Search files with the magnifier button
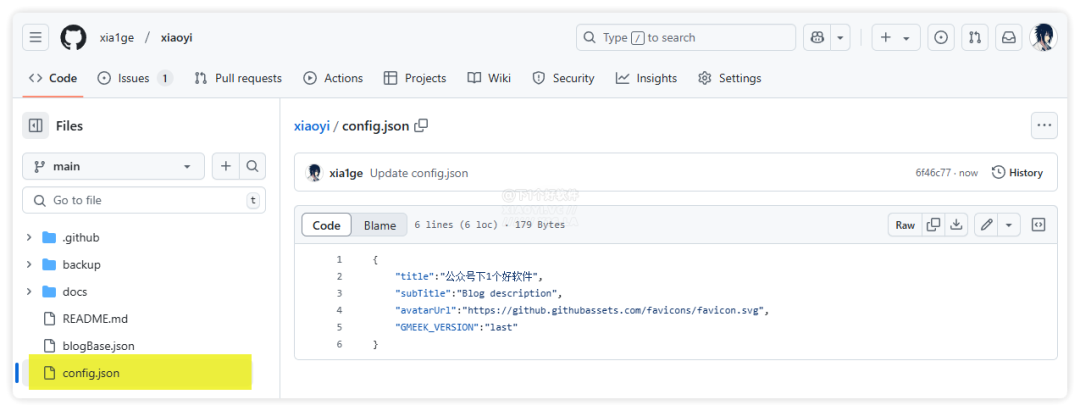The image size is (1080, 411). (254, 166)
